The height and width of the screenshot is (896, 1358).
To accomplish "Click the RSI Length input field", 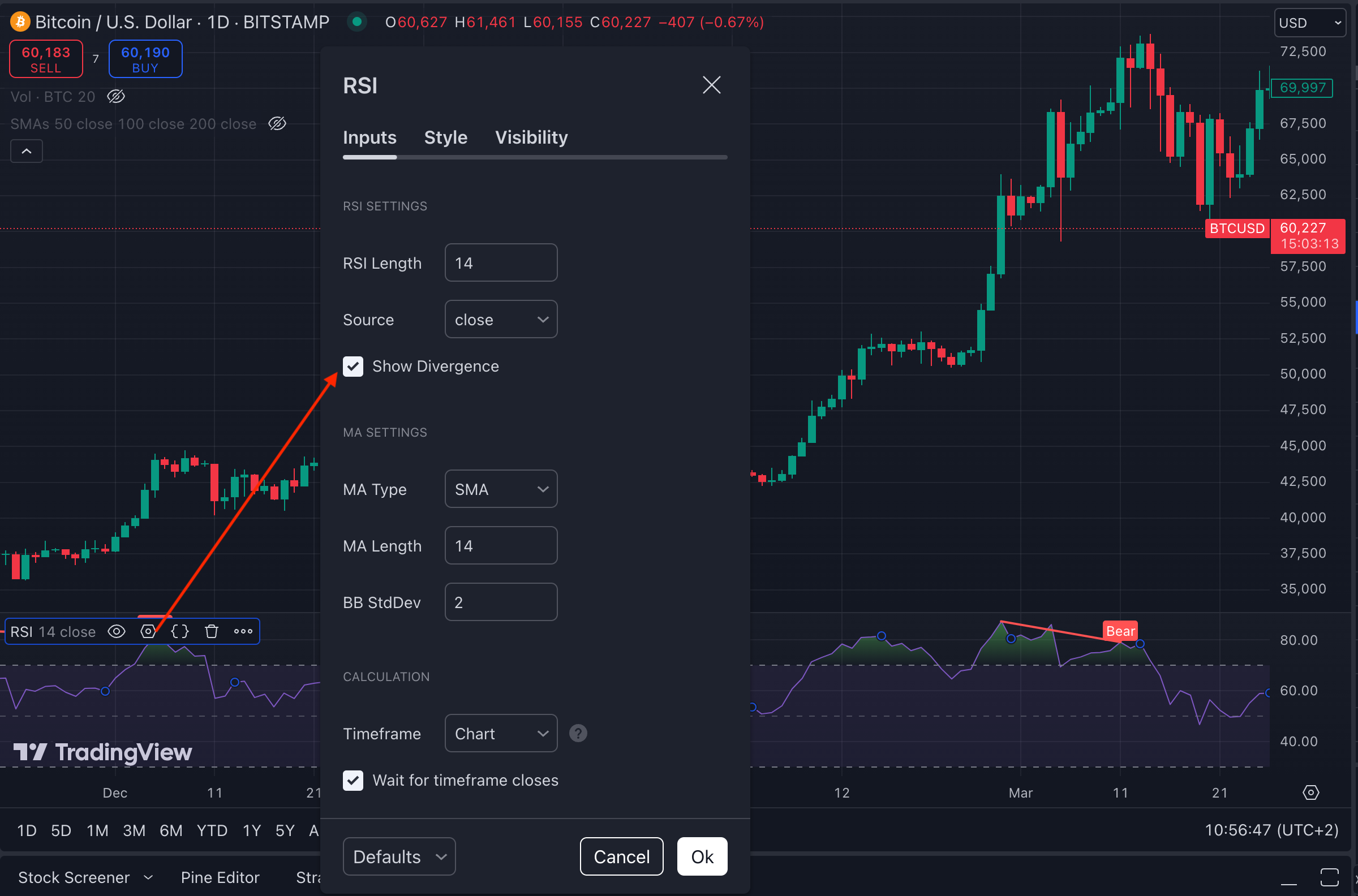I will click(501, 263).
